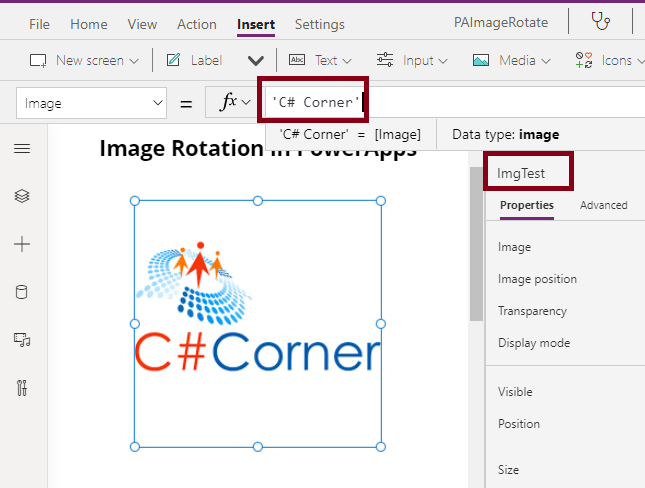
Task: Expand the fx formula chevron
Action: pyautogui.click(x=246, y=102)
